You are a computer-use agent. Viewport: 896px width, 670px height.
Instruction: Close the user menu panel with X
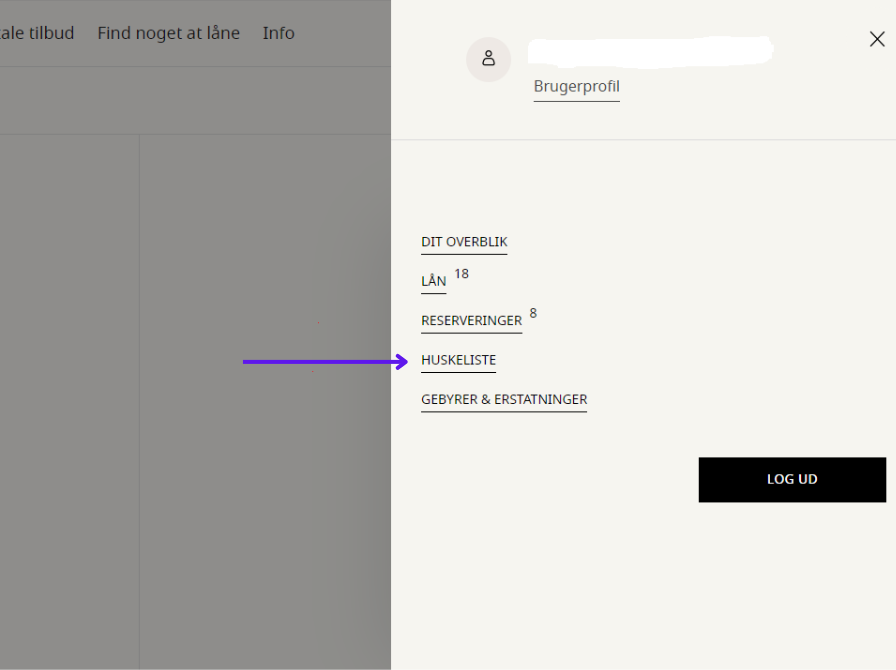[876, 39]
